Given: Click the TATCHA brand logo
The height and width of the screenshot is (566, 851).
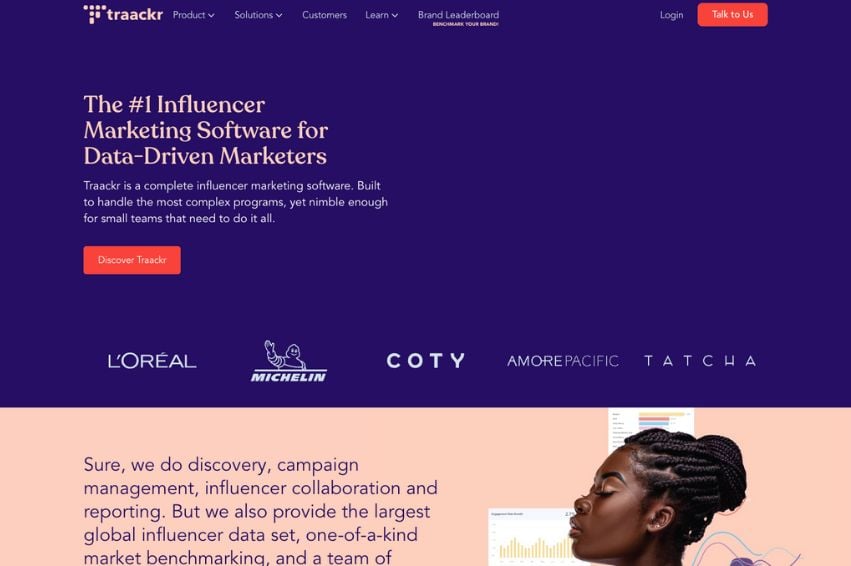Looking at the screenshot, I should pyautogui.click(x=700, y=361).
